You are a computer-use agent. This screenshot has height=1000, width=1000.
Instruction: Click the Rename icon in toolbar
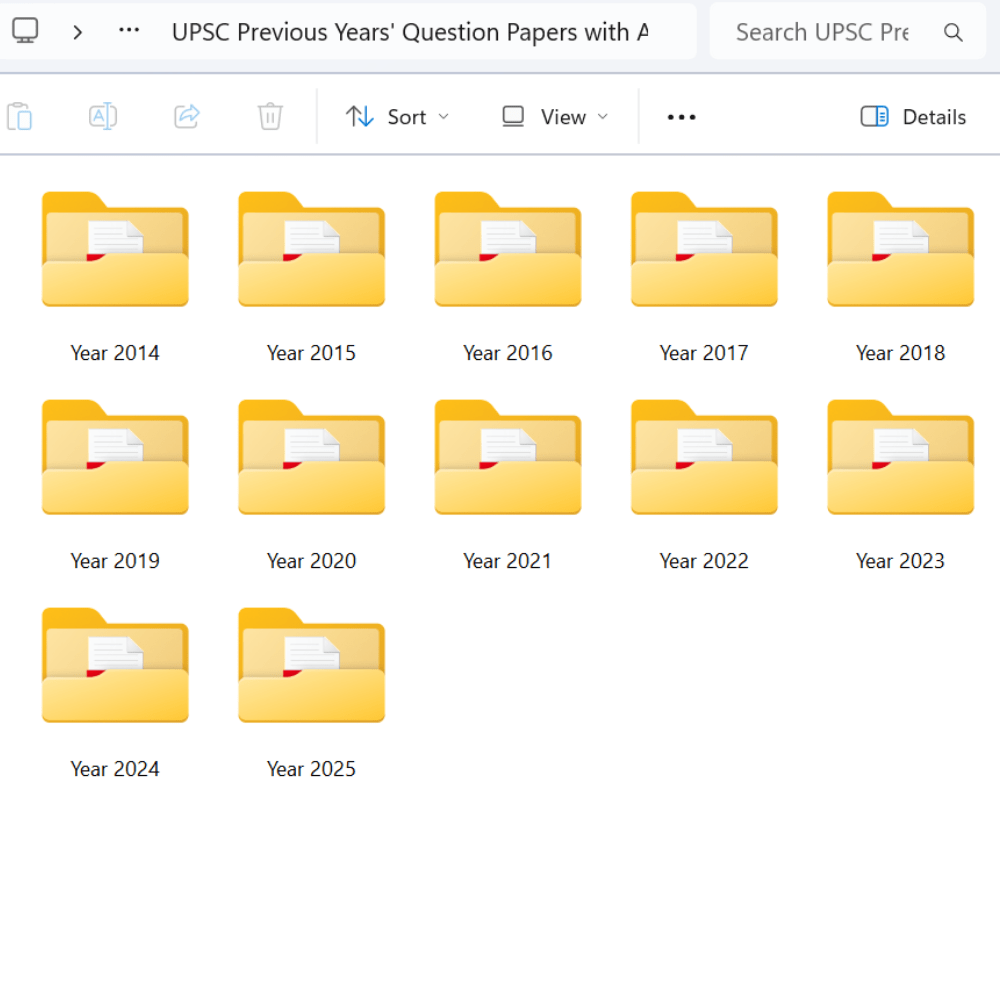103,117
